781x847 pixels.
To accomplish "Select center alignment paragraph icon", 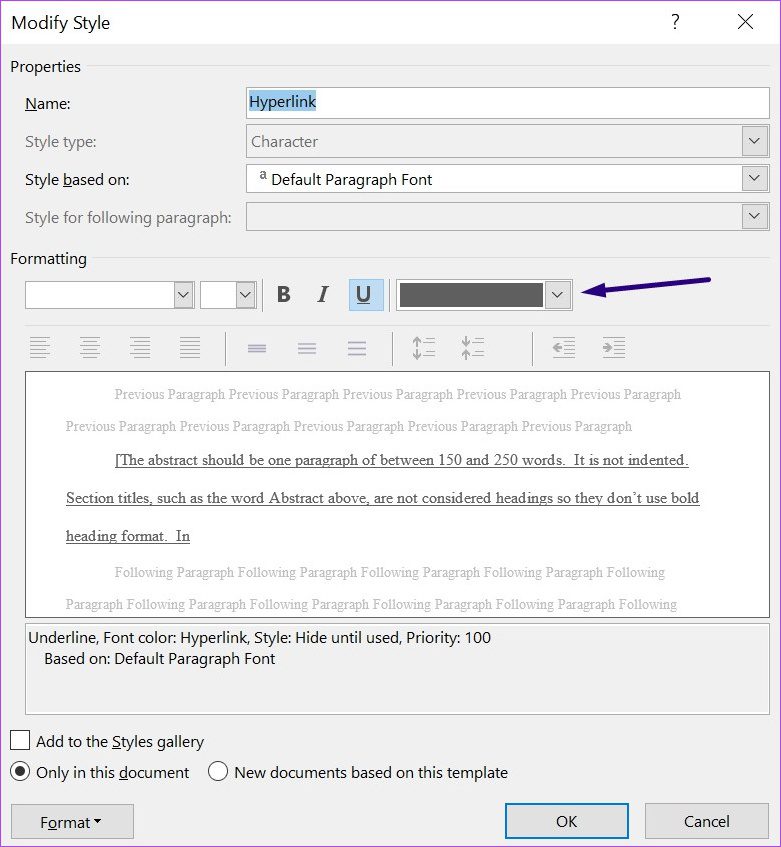I will 90,348.
